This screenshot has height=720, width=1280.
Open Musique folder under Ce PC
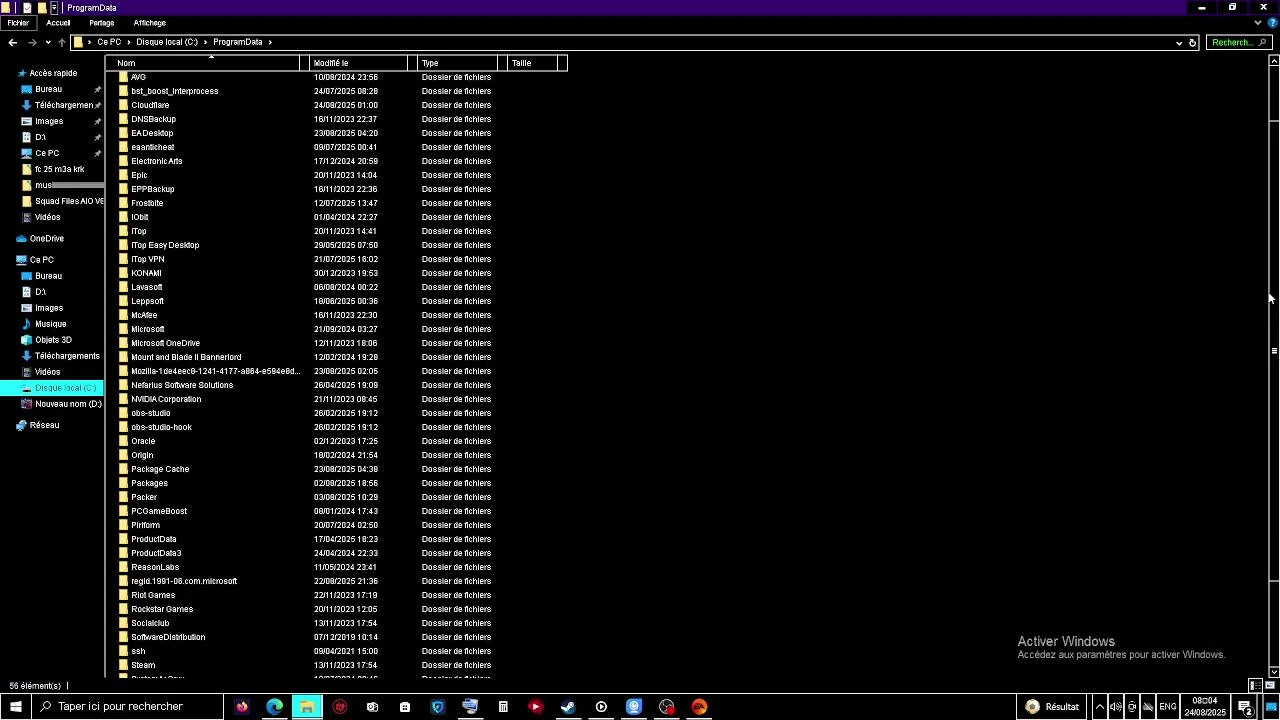(50, 324)
